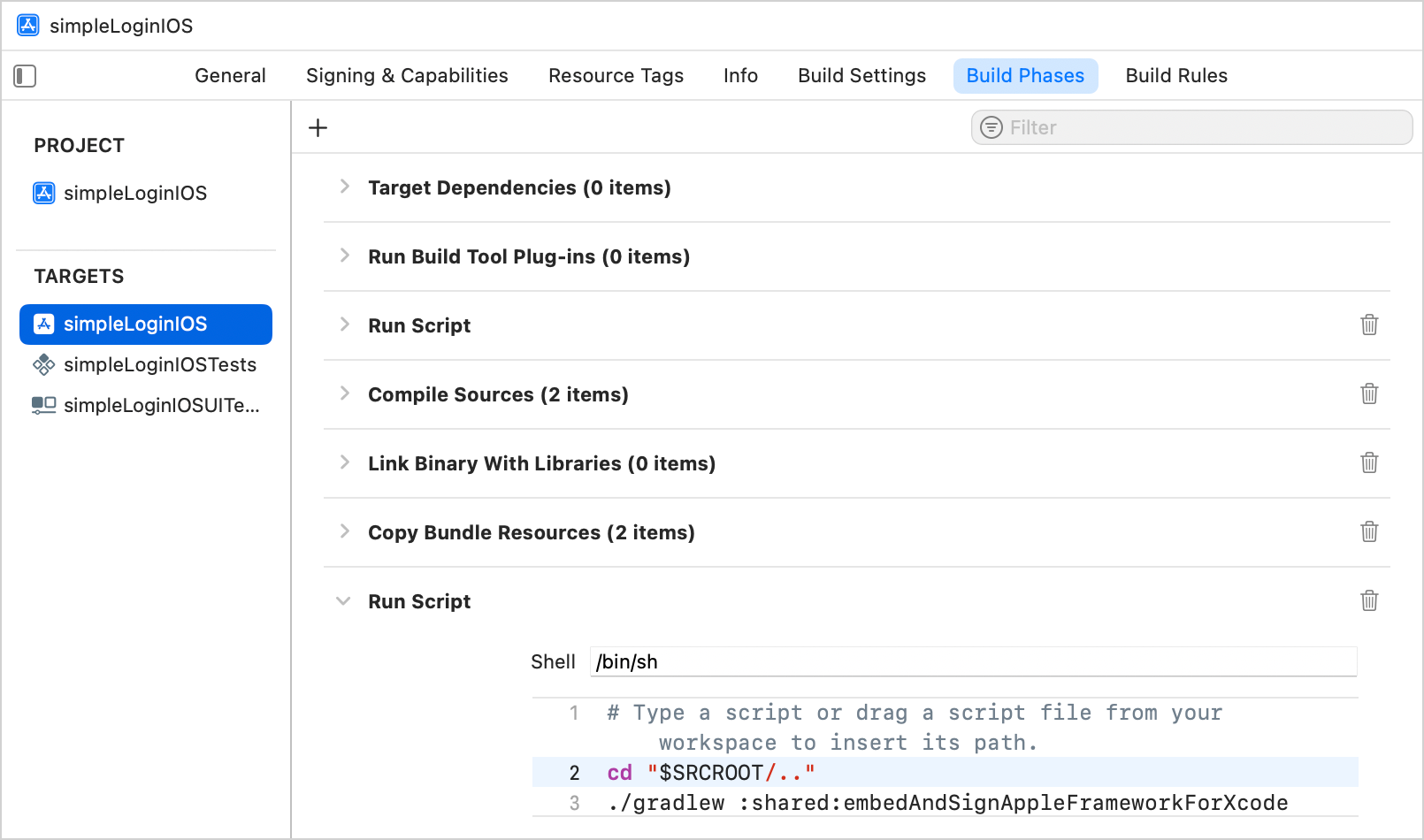Collapse the open Run Script section
The image size is (1424, 840).
(x=344, y=601)
